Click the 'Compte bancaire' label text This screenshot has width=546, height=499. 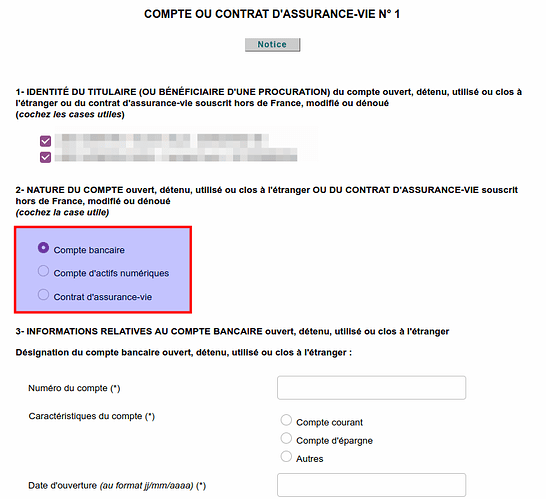coord(89,250)
